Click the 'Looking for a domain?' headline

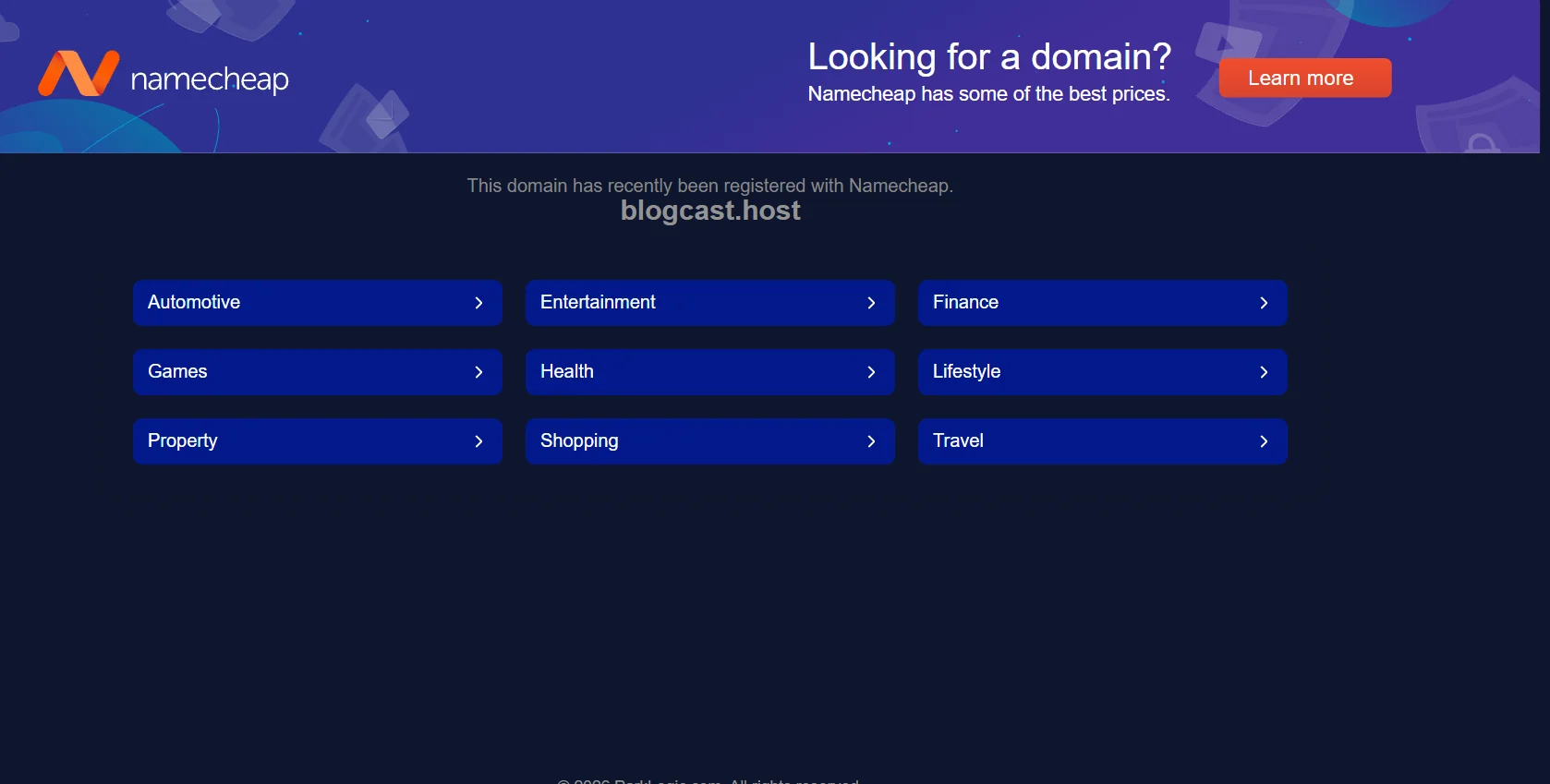click(988, 56)
